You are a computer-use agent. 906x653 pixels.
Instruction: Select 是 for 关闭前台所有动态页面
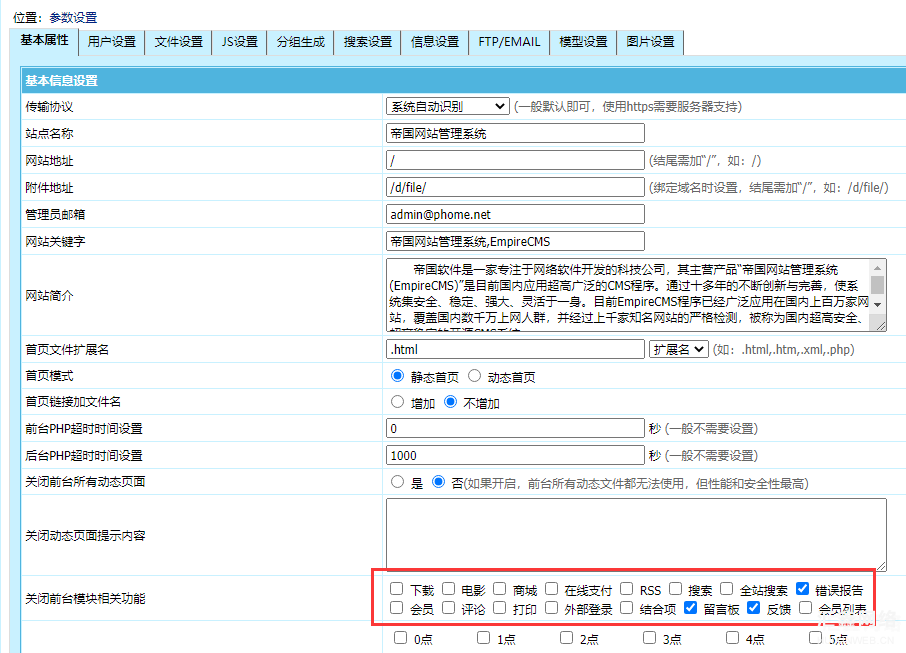click(397, 482)
